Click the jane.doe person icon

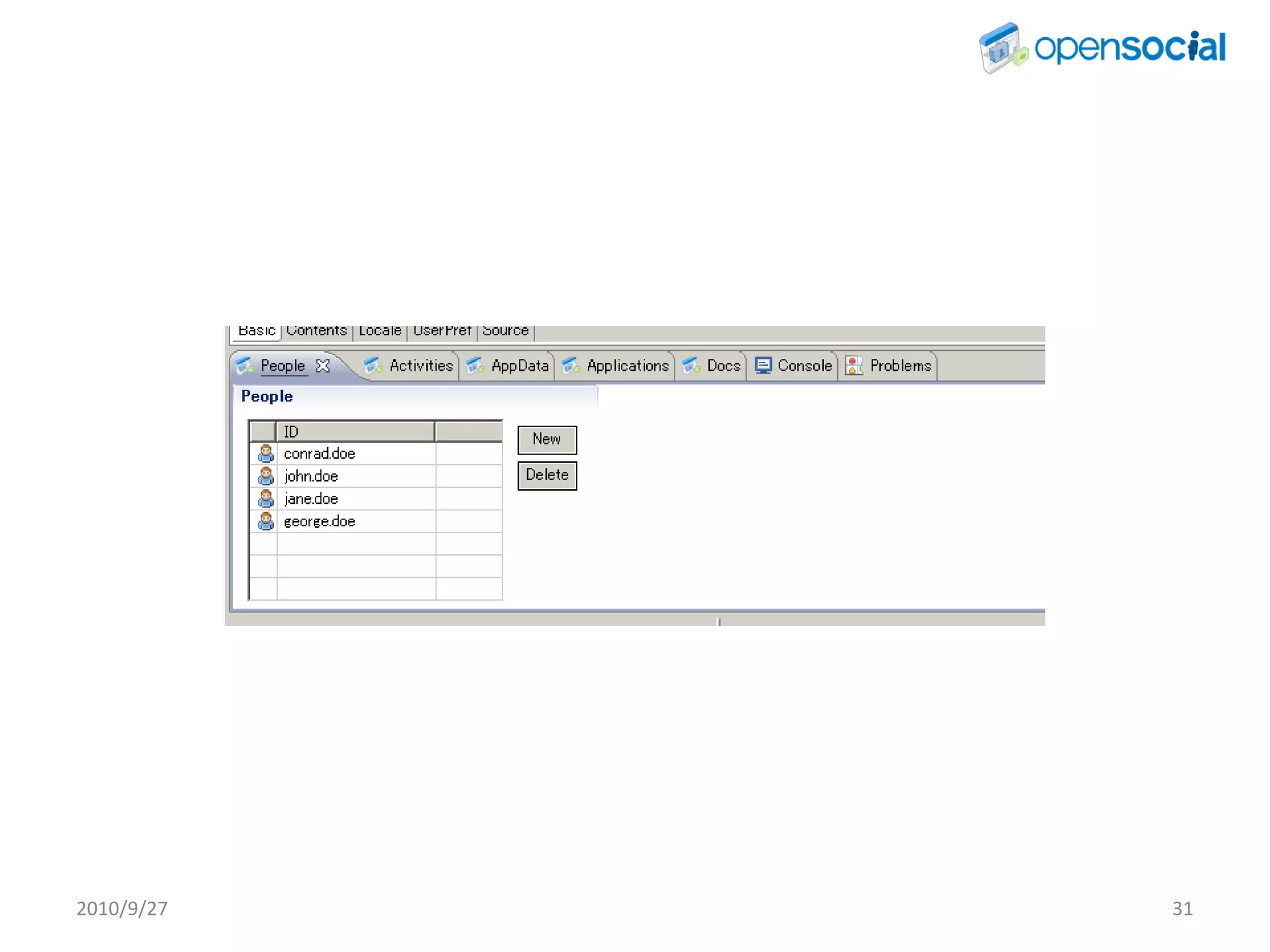(x=265, y=498)
